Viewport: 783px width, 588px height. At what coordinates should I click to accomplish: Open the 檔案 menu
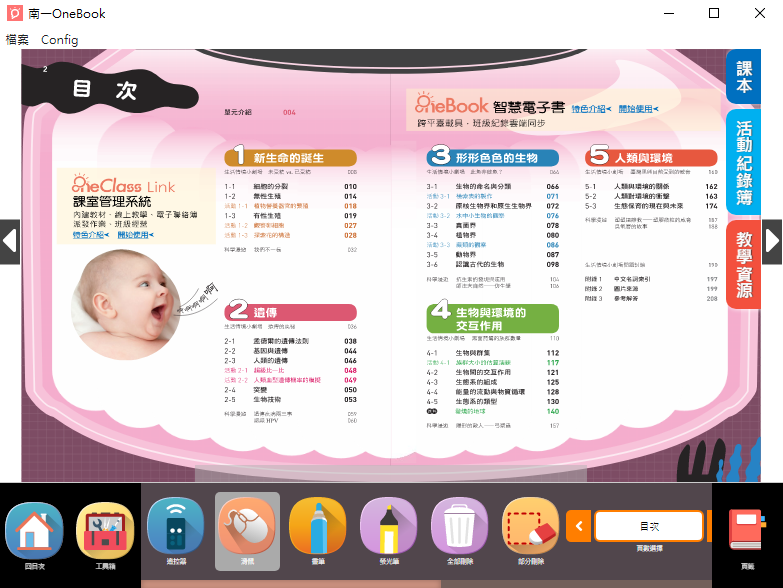click(x=17, y=39)
